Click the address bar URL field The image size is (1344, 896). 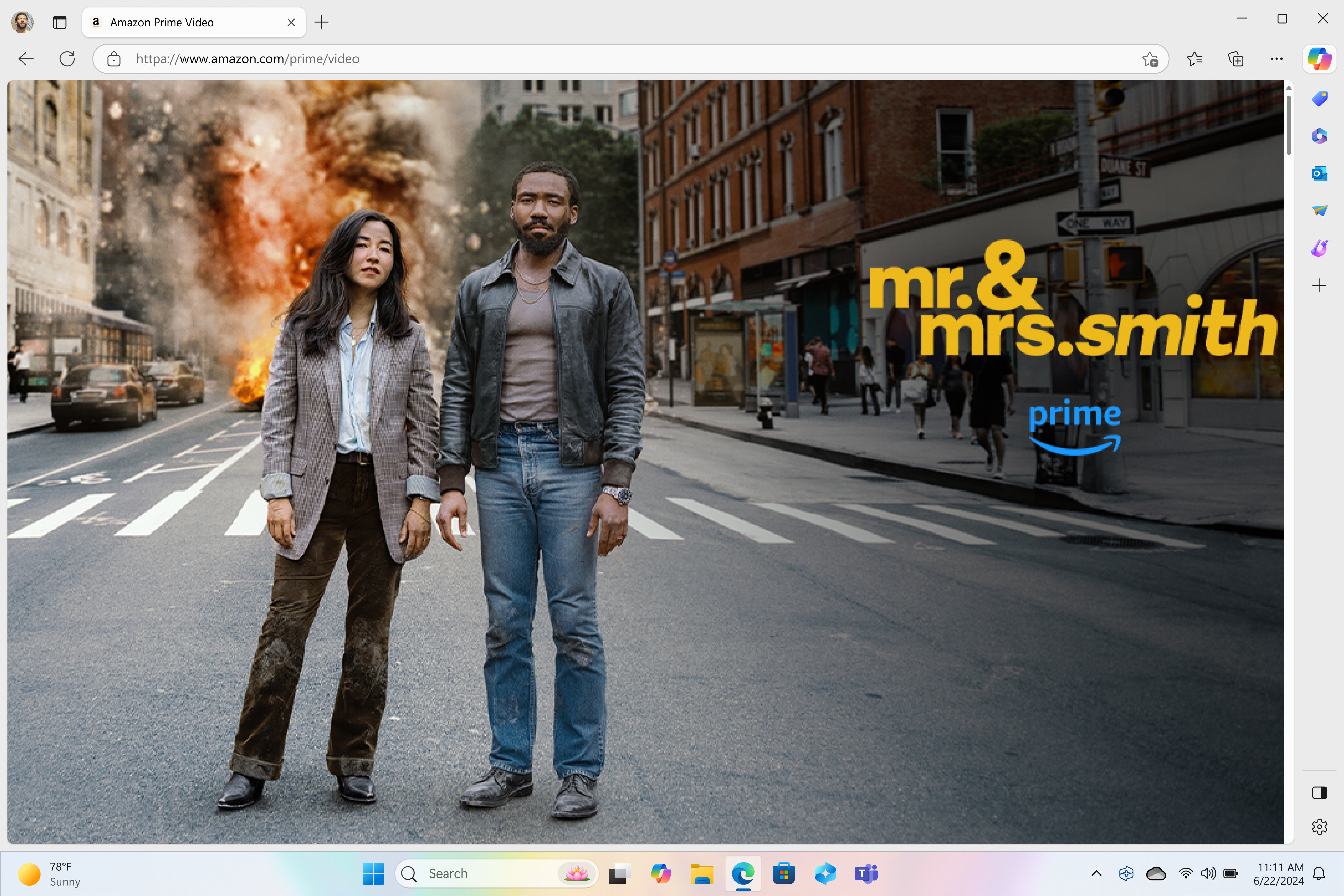click(x=572, y=59)
